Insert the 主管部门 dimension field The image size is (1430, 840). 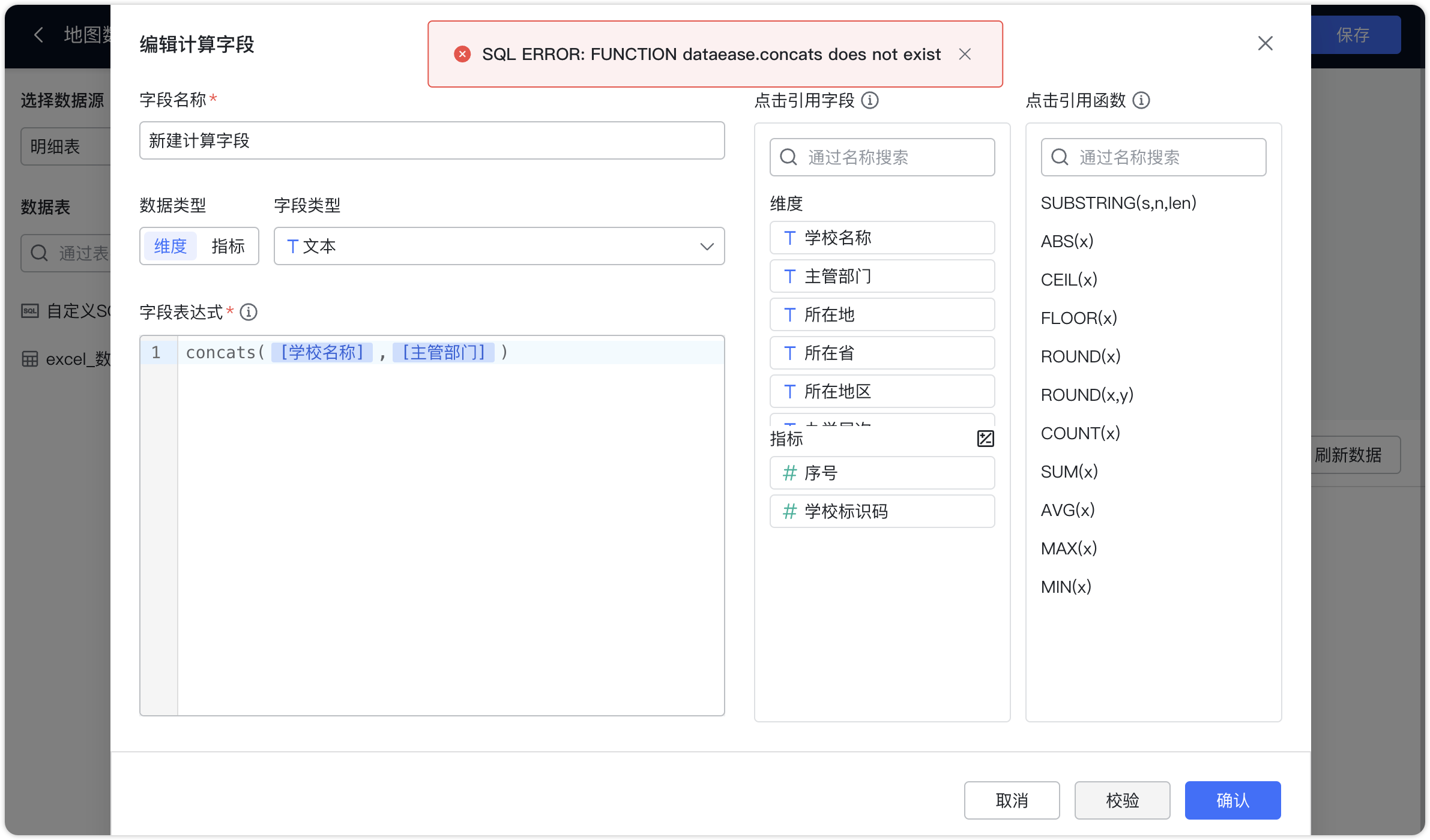pyautogui.click(x=882, y=276)
